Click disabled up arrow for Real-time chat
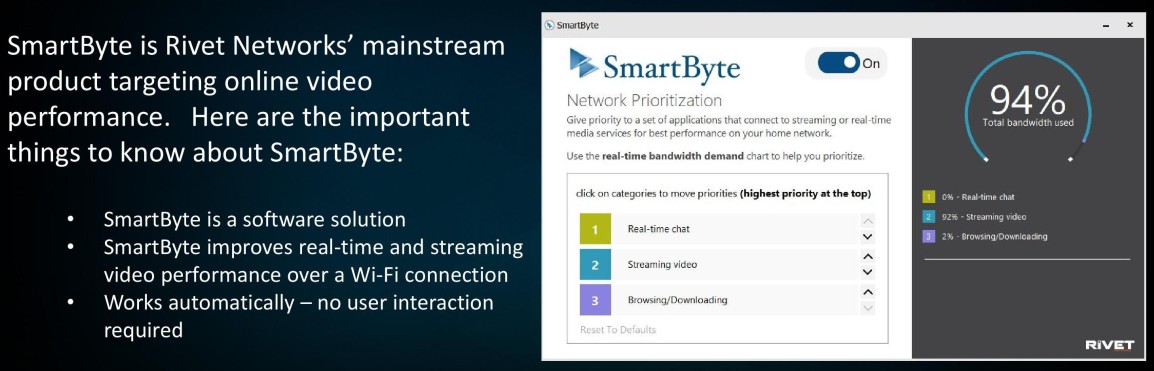This screenshot has width=1154, height=371. 867,221
